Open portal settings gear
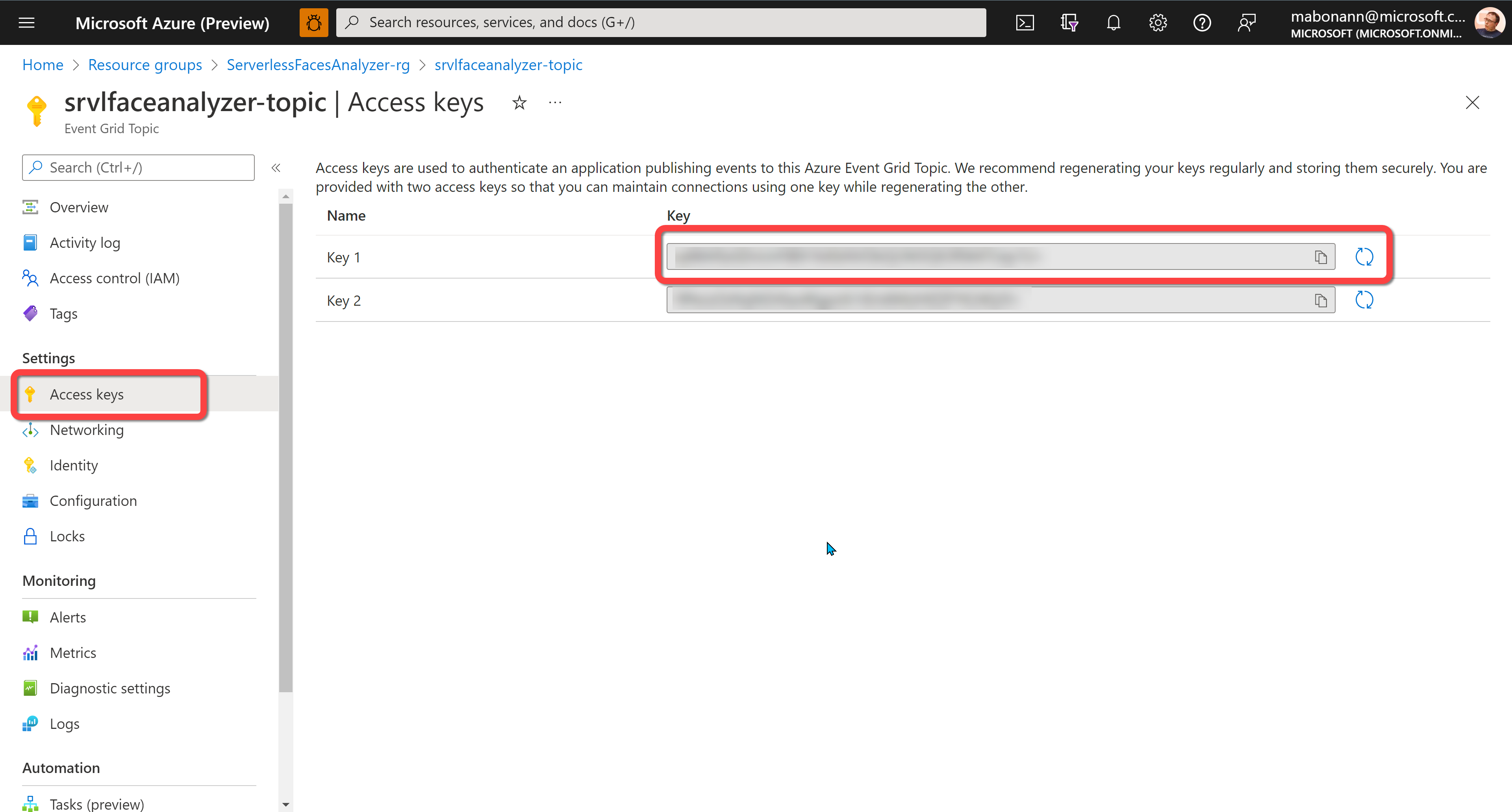Image resolution: width=1512 pixels, height=812 pixels. (x=1158, y=23)
